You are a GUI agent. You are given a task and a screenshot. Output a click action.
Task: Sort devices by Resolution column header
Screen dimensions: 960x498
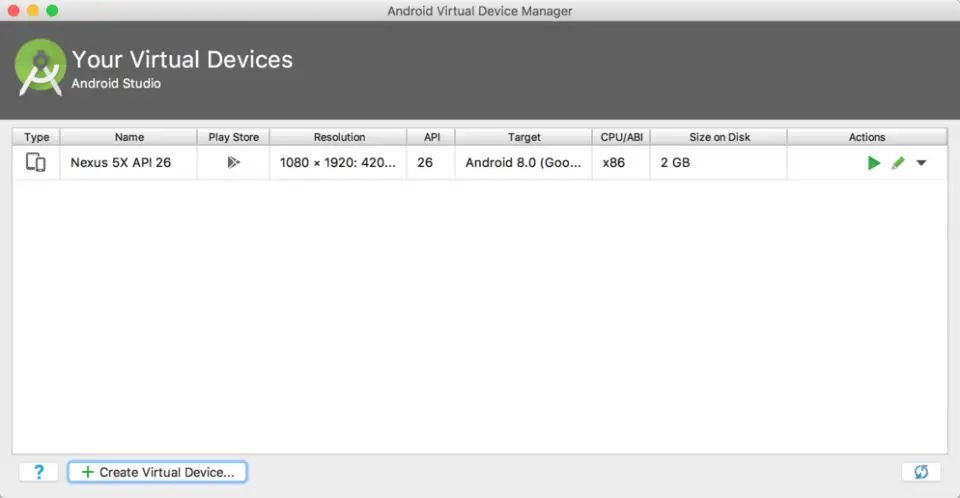point(339,137)
